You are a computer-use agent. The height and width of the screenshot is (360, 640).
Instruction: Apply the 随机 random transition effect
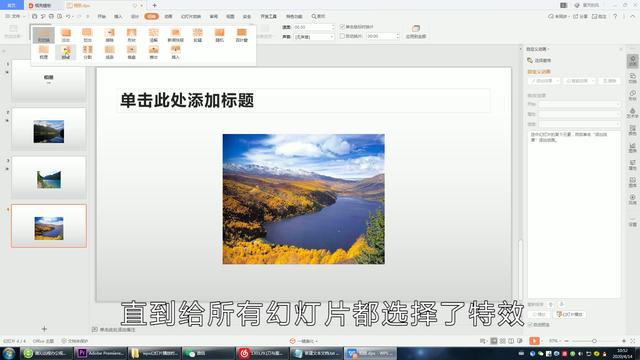pos(220,36)
